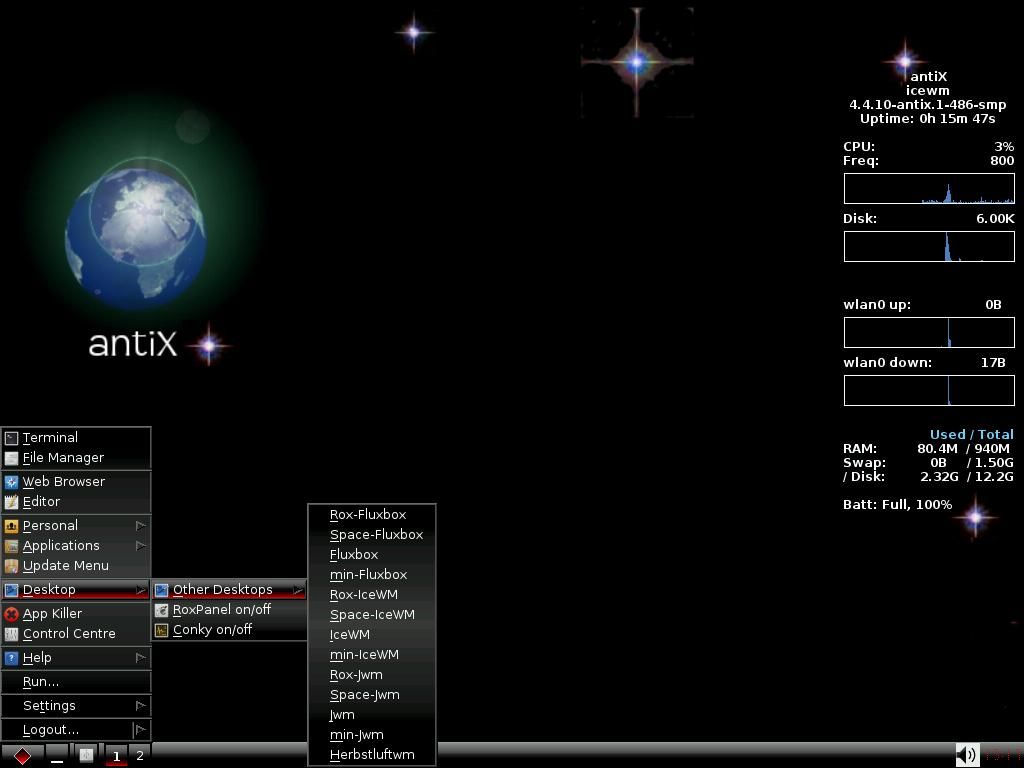Choose the plain Fluxbox desktop
Screen dimensions: 1024x768
[x=372, y=555]
